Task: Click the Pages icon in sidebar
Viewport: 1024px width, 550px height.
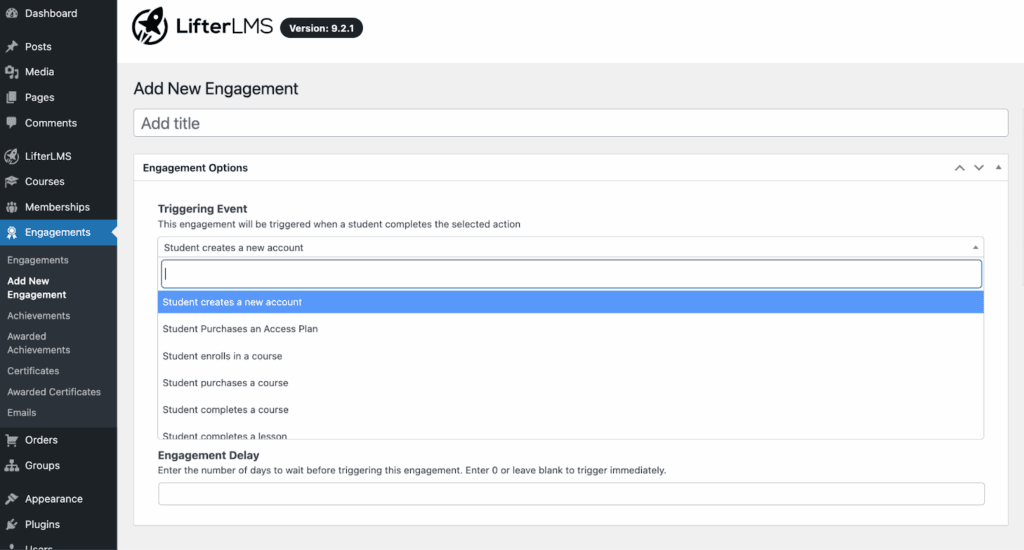Action: click(x=11, y=97)
